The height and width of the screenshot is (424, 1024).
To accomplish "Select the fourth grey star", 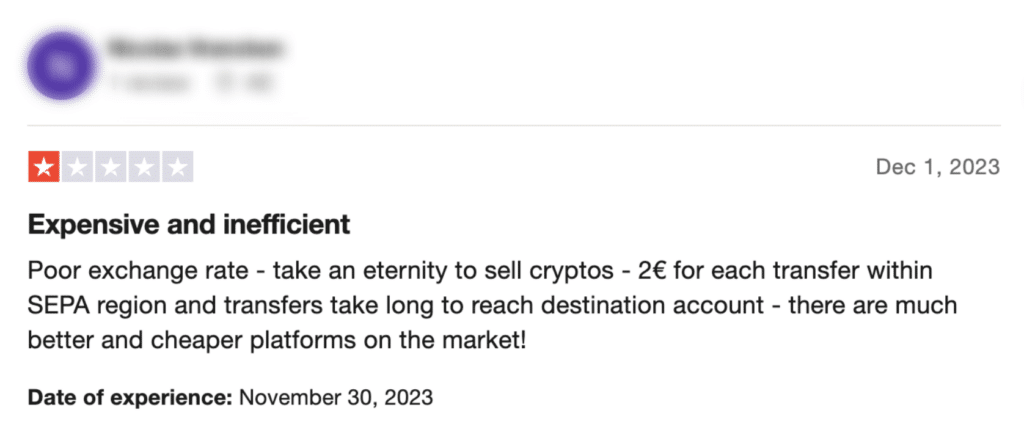I will pyautogui.click(x=144, y=167).
